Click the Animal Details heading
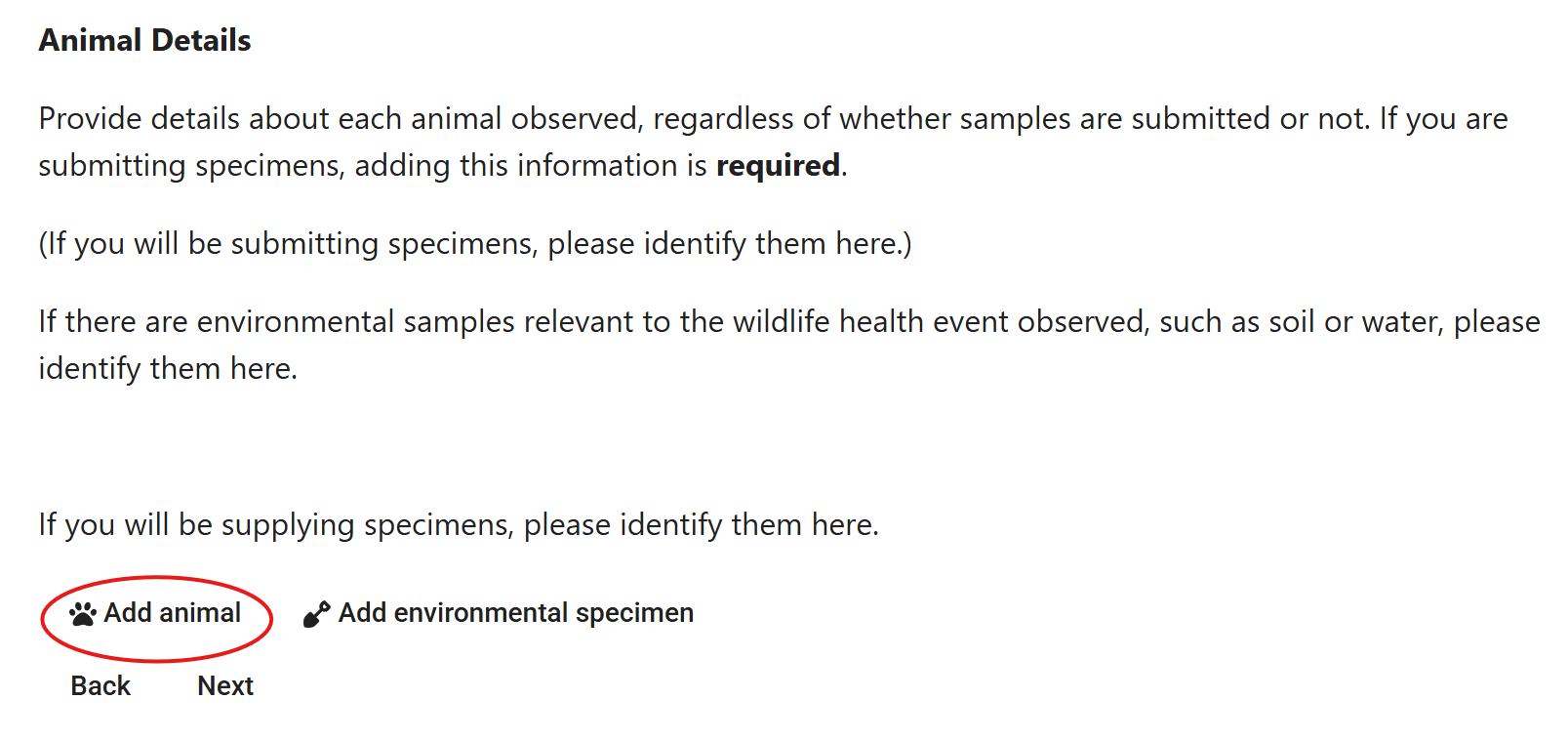Image resolution: width=1568 pixels, height=741 pixels. [143, 40]
